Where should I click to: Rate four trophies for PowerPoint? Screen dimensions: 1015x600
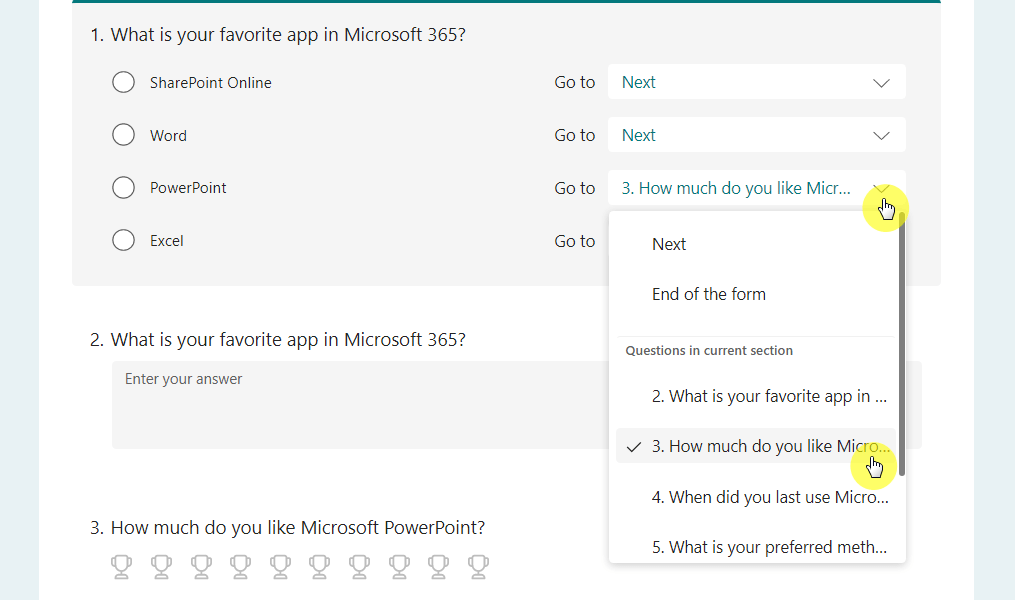coord(240,566)
